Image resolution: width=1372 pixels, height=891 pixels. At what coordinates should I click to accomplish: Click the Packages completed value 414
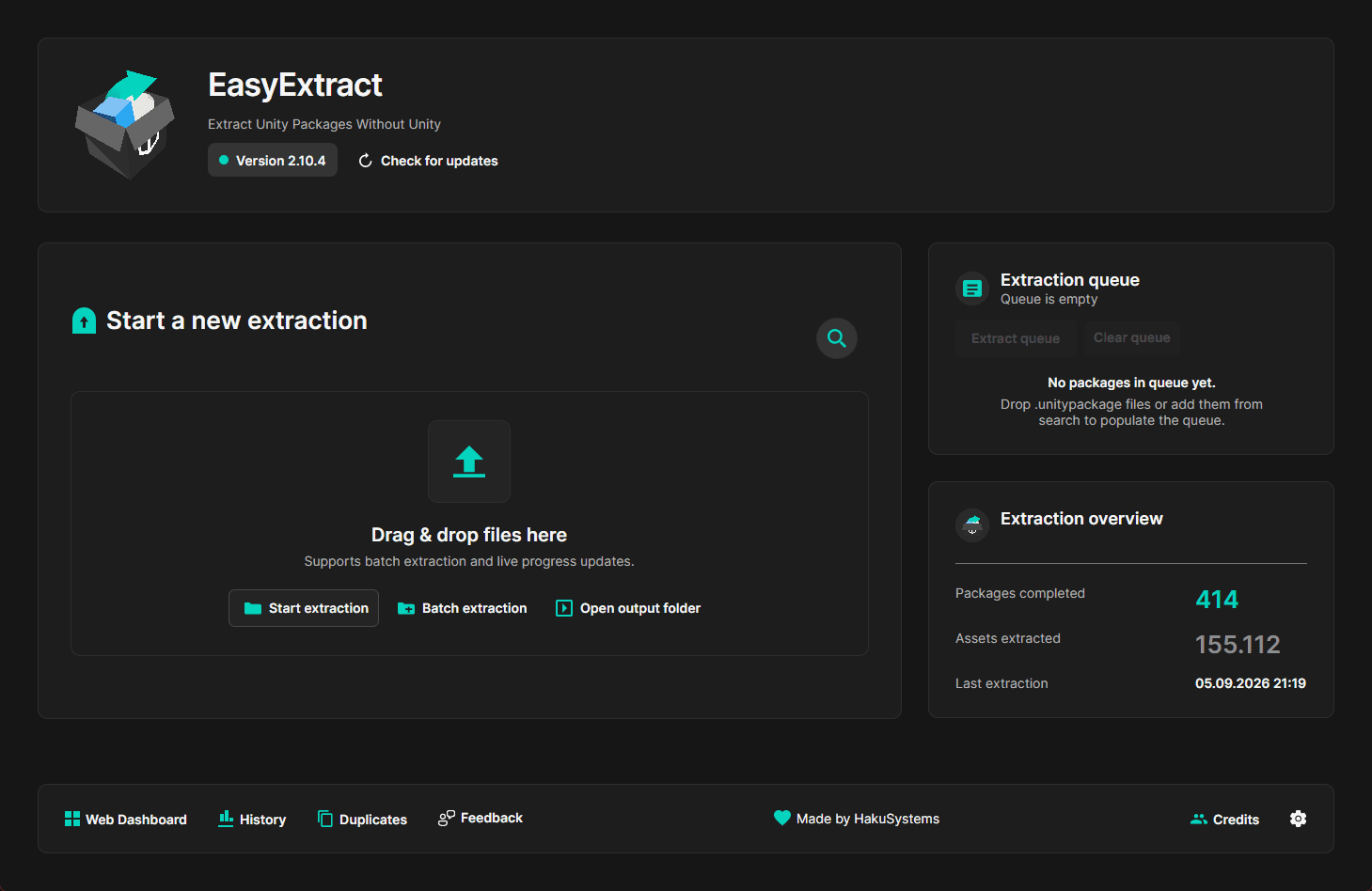click(1217, 600)
